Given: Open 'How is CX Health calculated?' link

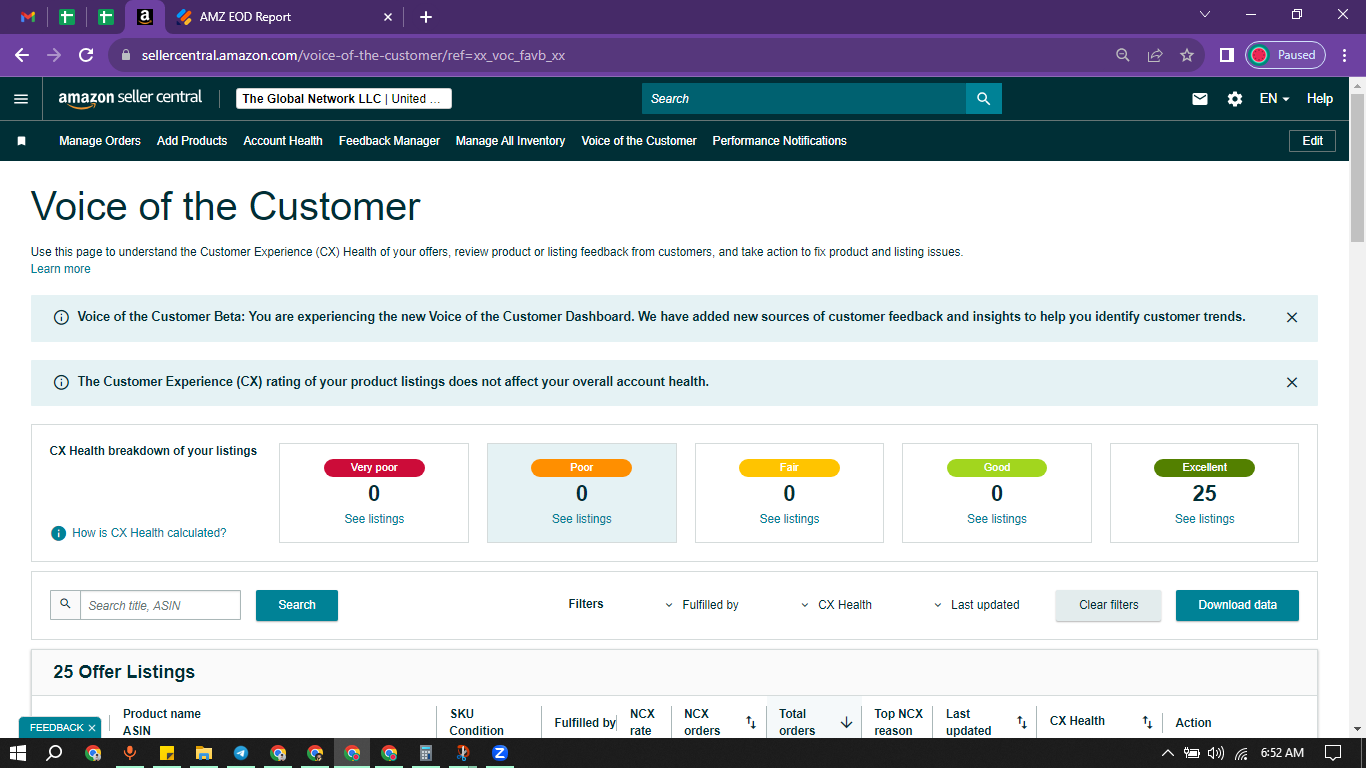Looking at the screenshot, I should click(x=149, y=533).
